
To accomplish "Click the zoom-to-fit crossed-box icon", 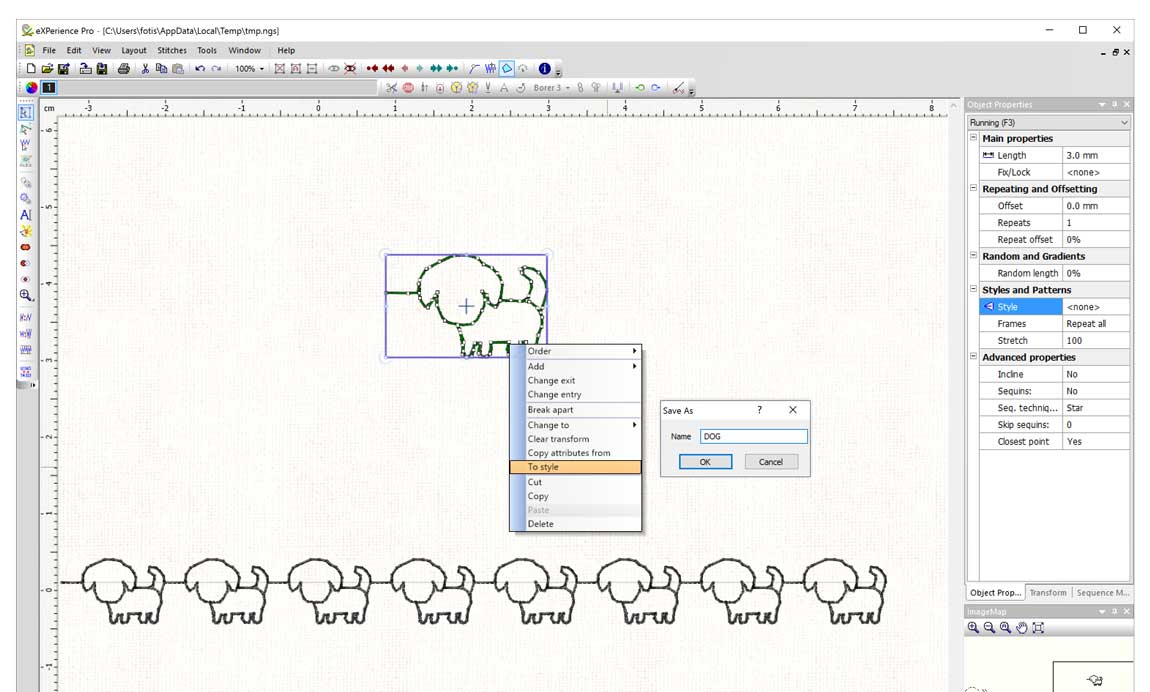I will coord(279,69).
